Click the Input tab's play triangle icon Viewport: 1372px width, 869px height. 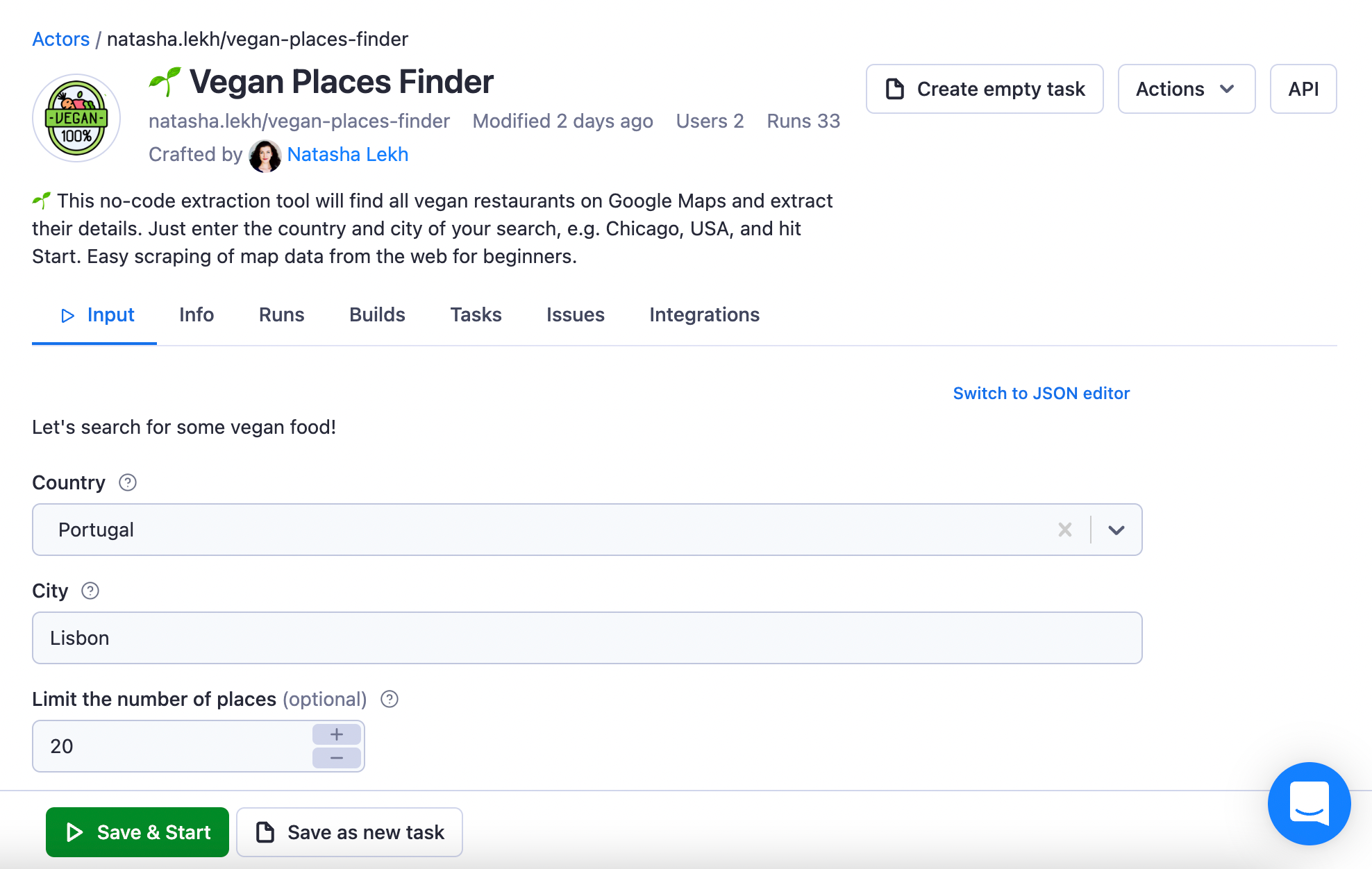click(68, 315)
